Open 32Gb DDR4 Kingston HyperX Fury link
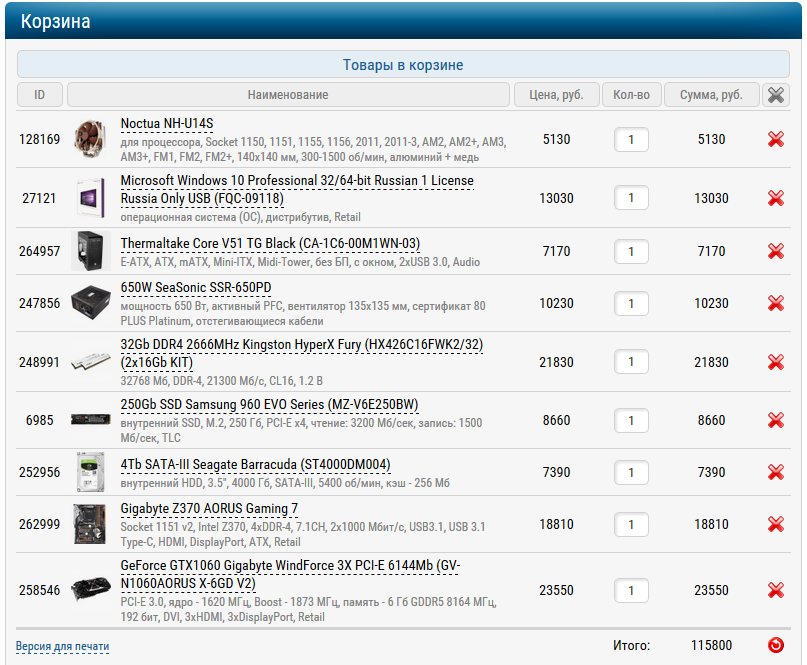The width and height of the screenshot is (807, 665). 302,354
